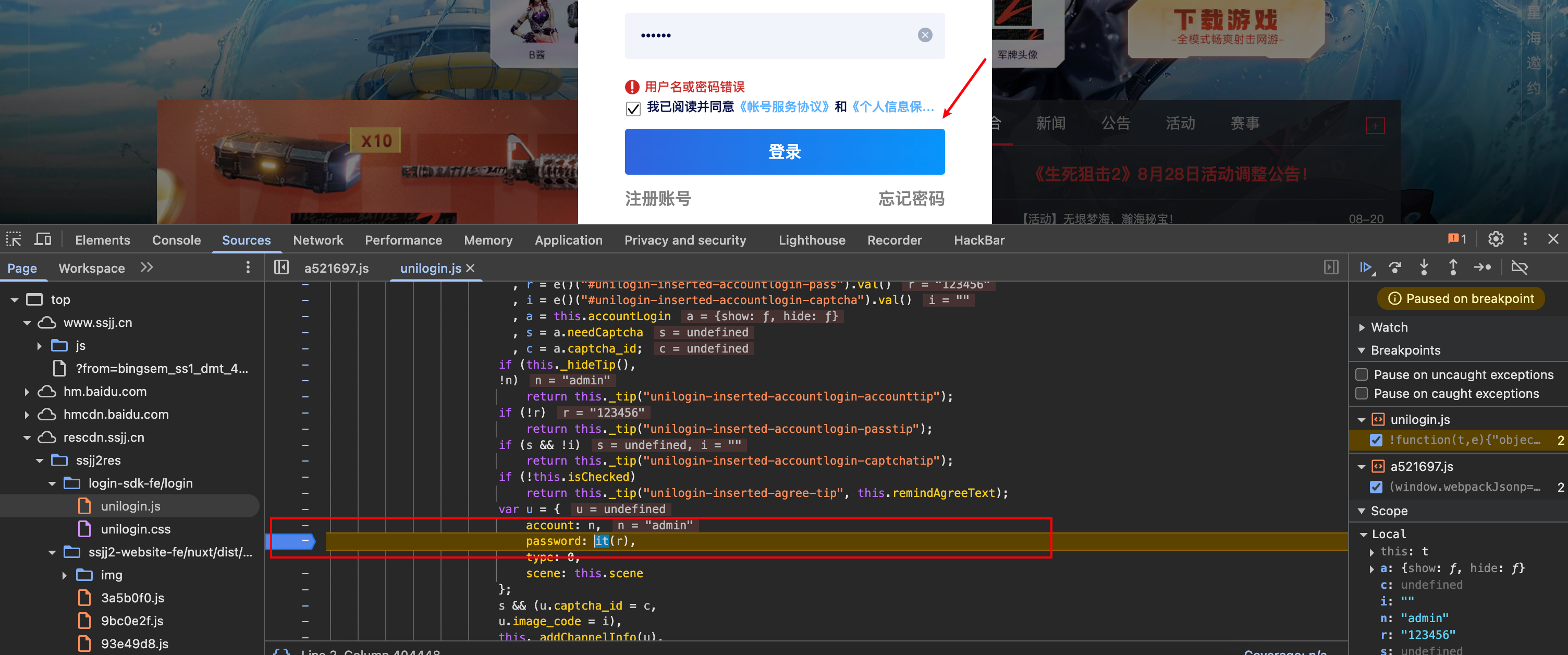Viewport: 1568px width, 655px height.
Task: Toggle the file navigator sidebar
Action: [x=281, y=267]
